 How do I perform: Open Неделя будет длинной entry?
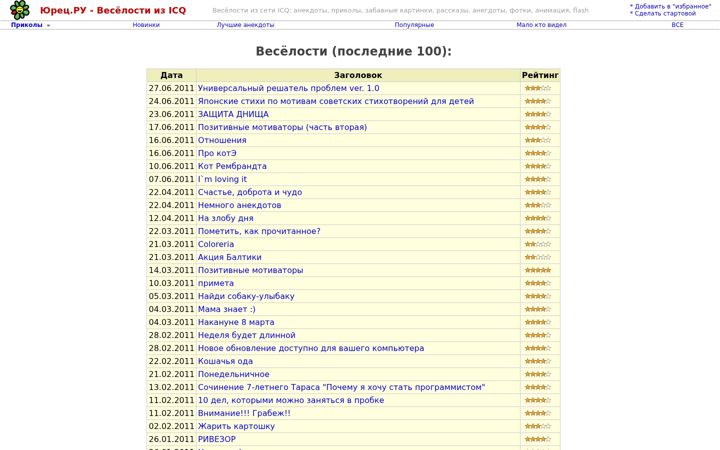click(x=247, y=335)
